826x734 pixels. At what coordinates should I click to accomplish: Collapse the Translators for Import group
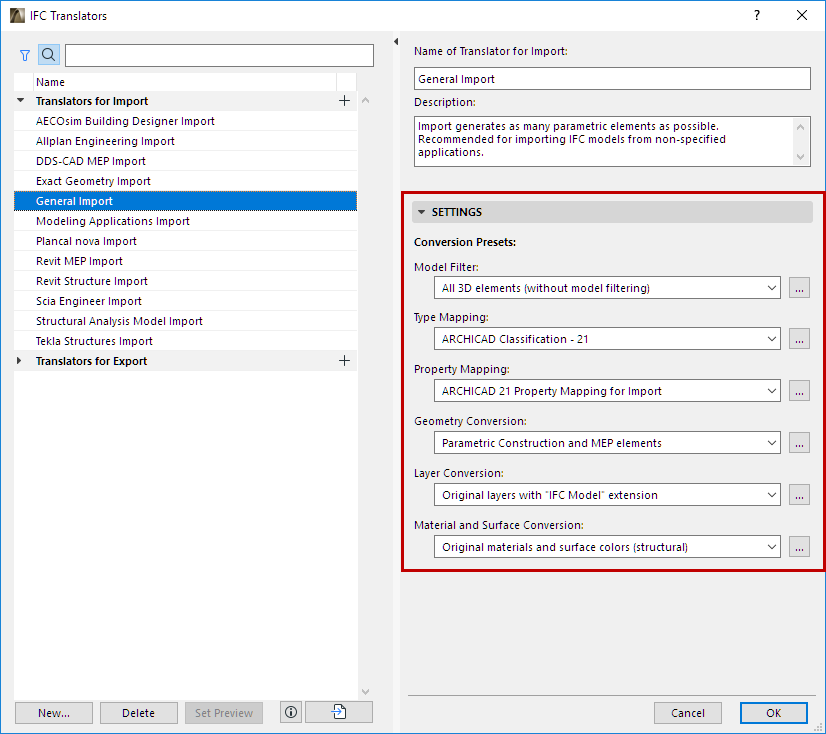click(x=21, y=101)
